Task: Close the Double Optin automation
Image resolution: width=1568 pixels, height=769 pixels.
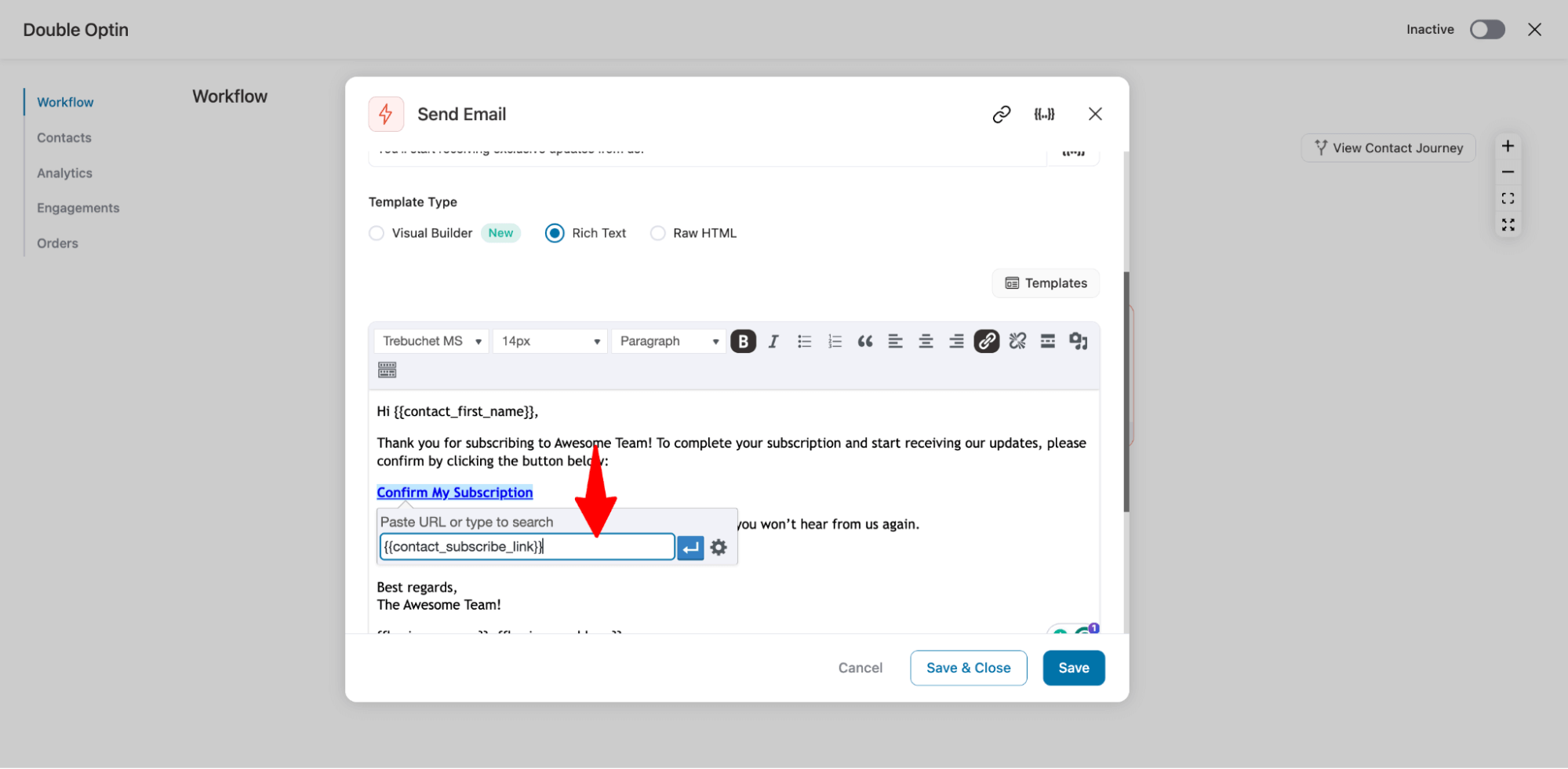Action: [1535, 30]
